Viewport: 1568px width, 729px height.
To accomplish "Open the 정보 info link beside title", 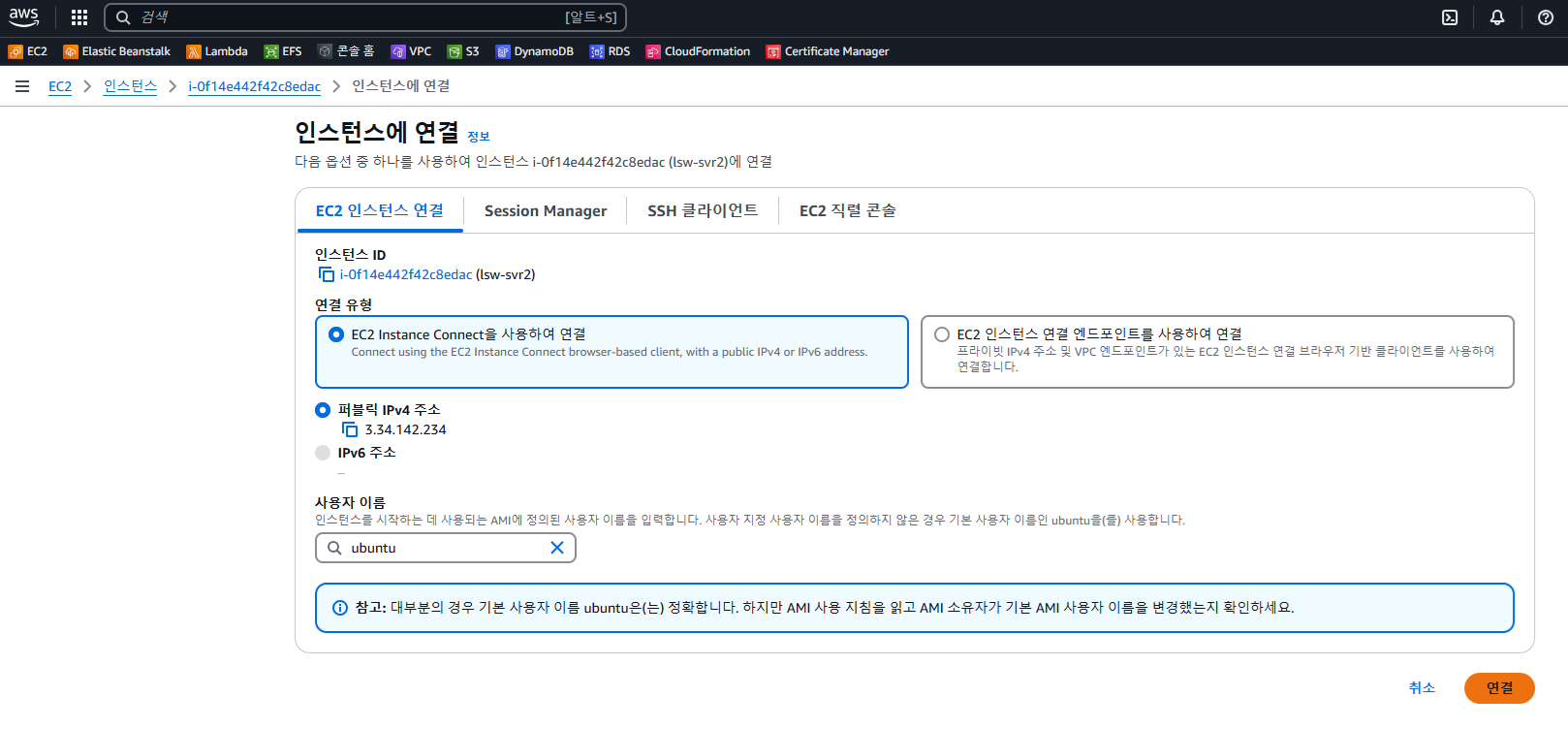I will (x=479, y=137).
